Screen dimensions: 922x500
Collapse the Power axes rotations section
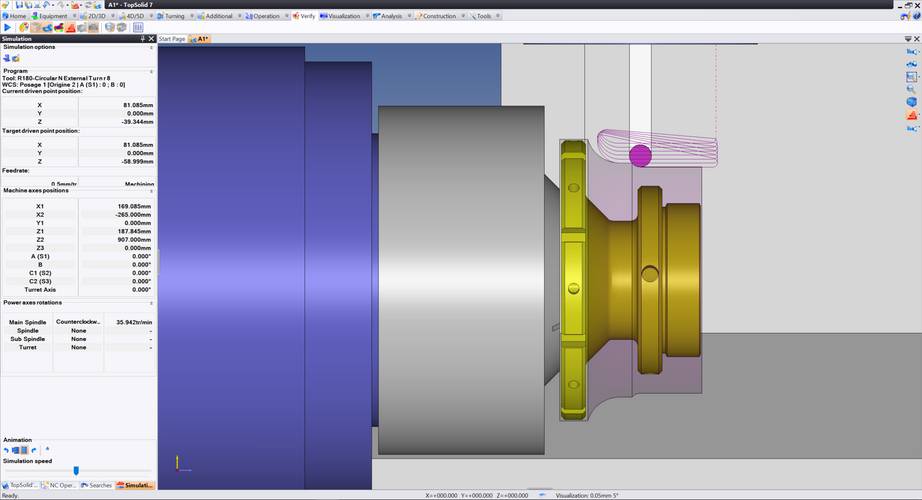coord(151,302)
